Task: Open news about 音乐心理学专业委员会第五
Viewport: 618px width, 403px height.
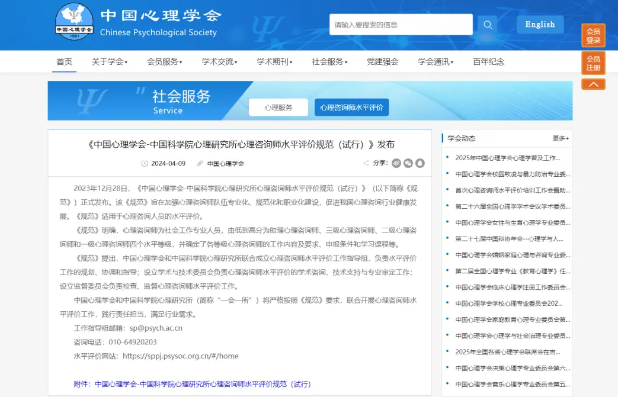Action: point(513,384)
